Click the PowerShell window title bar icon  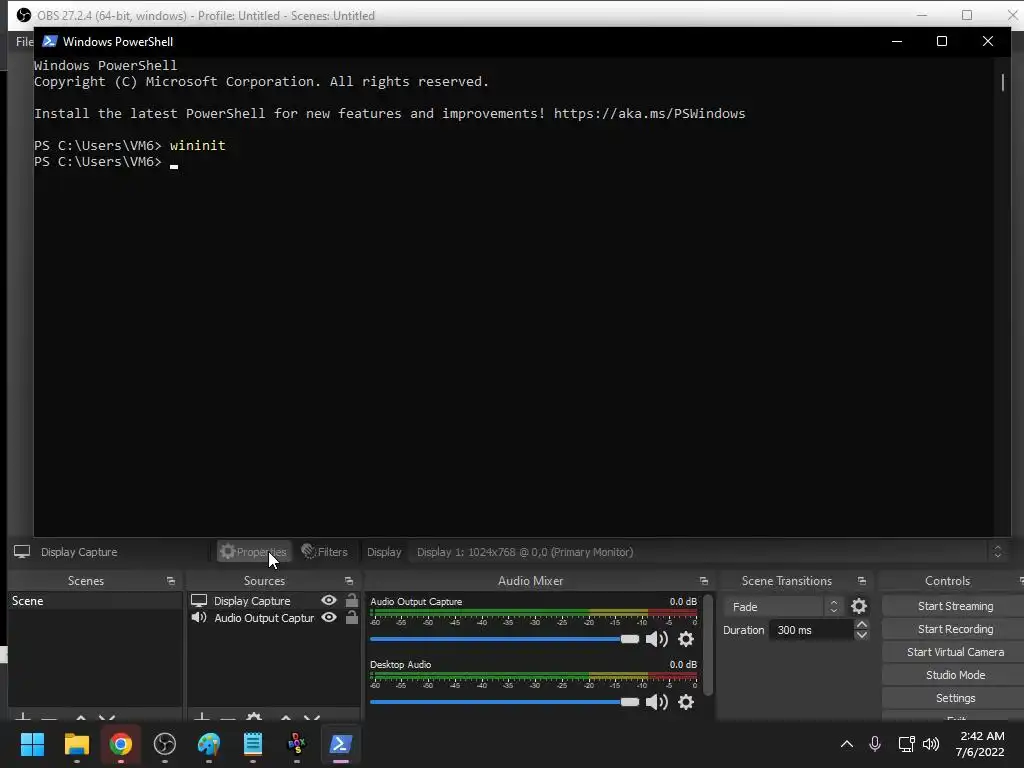click(x=50, y=41)
